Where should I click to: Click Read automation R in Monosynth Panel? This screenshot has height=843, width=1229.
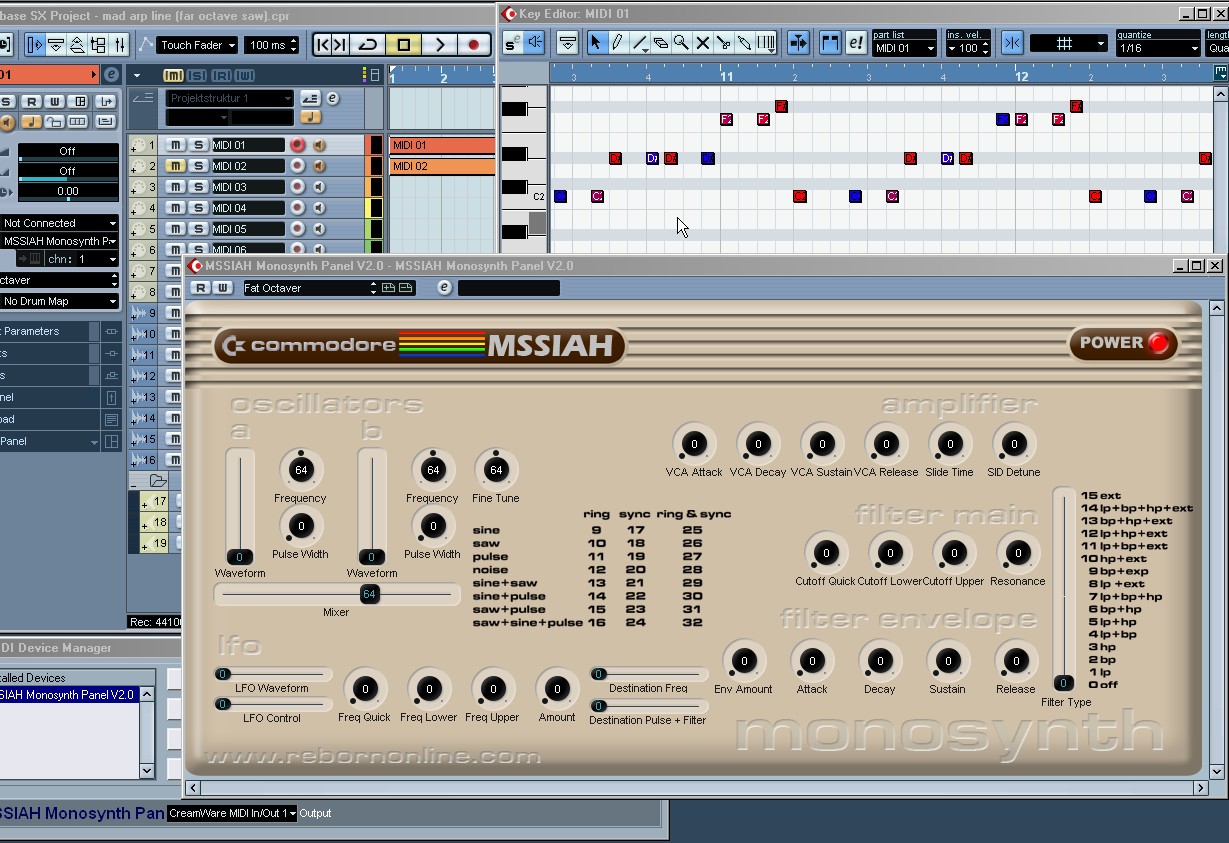click(x=201, y=288)
